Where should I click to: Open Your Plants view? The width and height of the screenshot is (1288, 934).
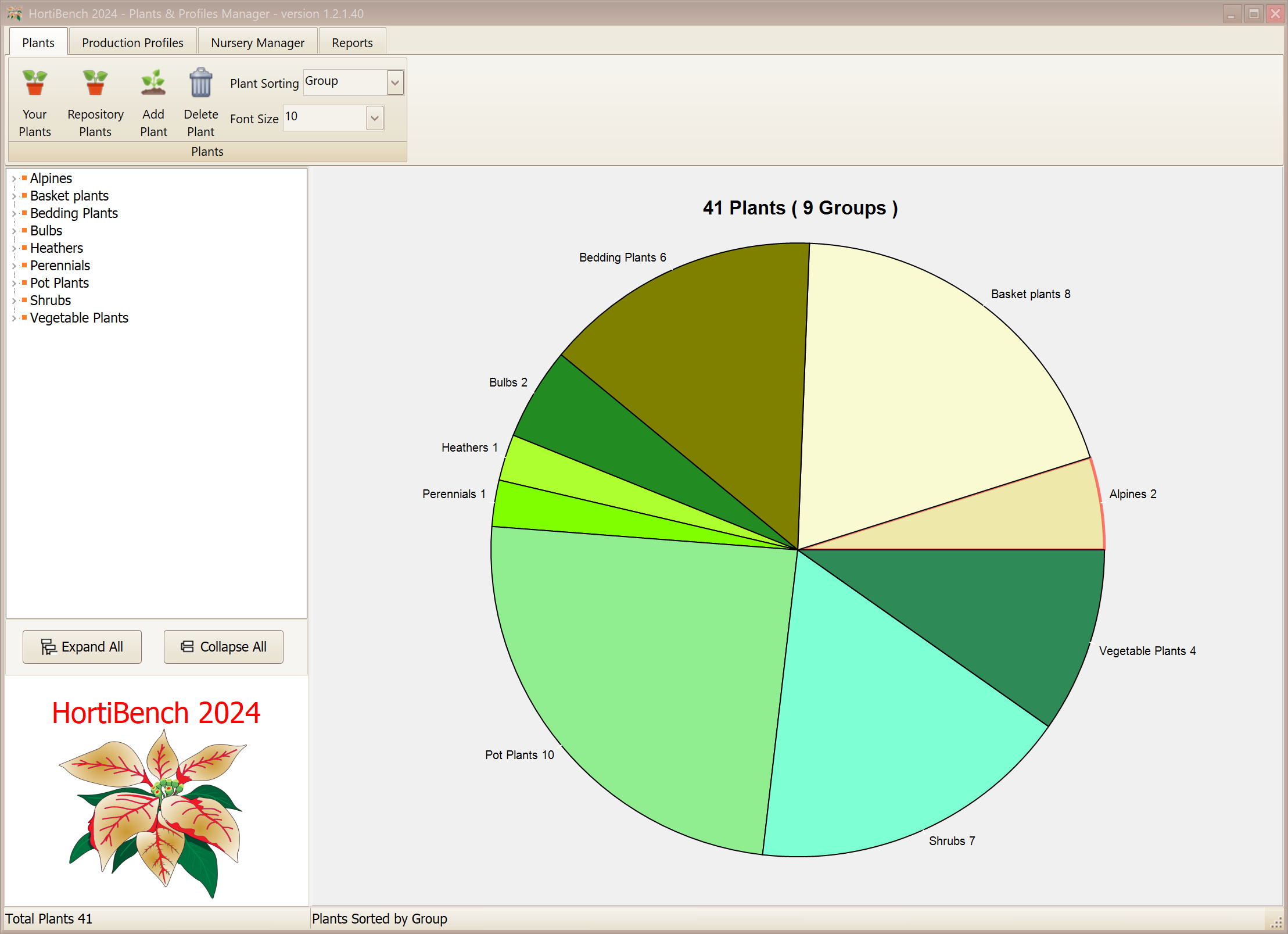point(34,102)
